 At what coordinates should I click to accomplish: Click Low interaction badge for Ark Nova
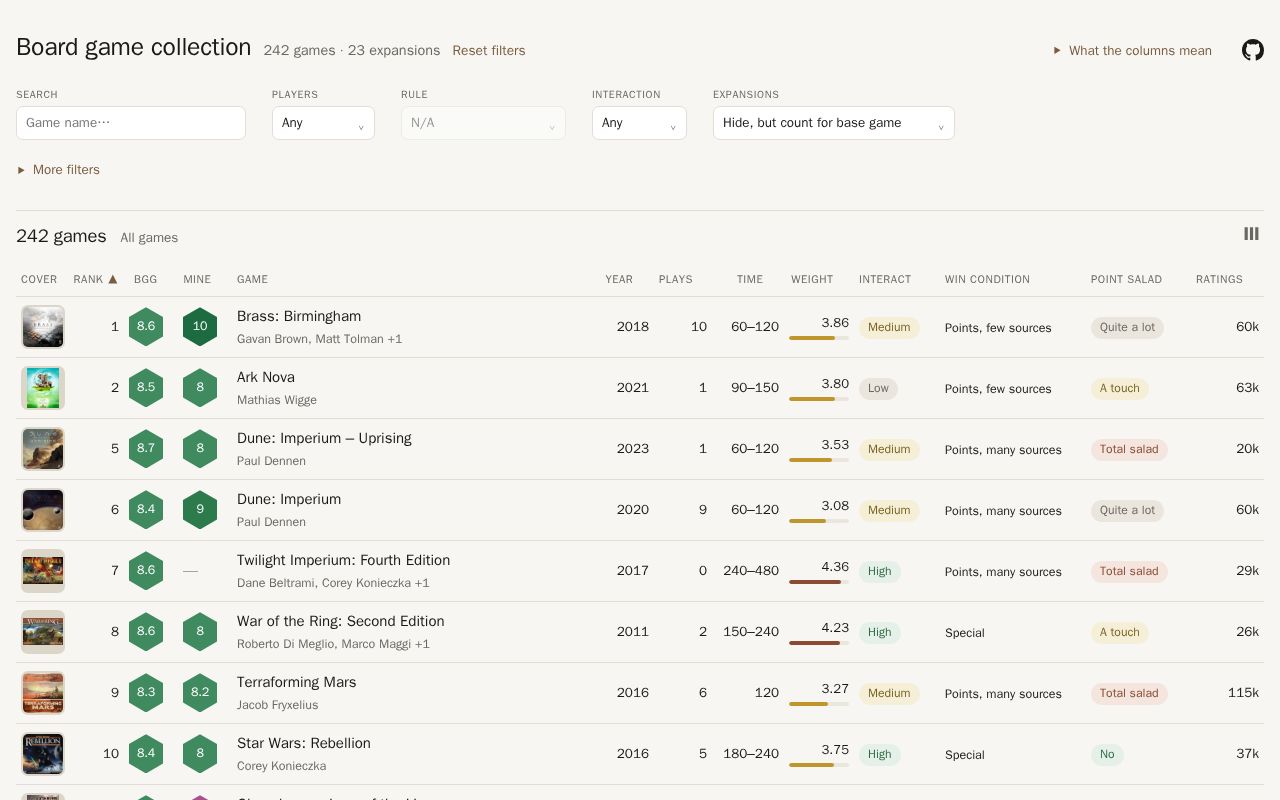(x=878, y=388)
